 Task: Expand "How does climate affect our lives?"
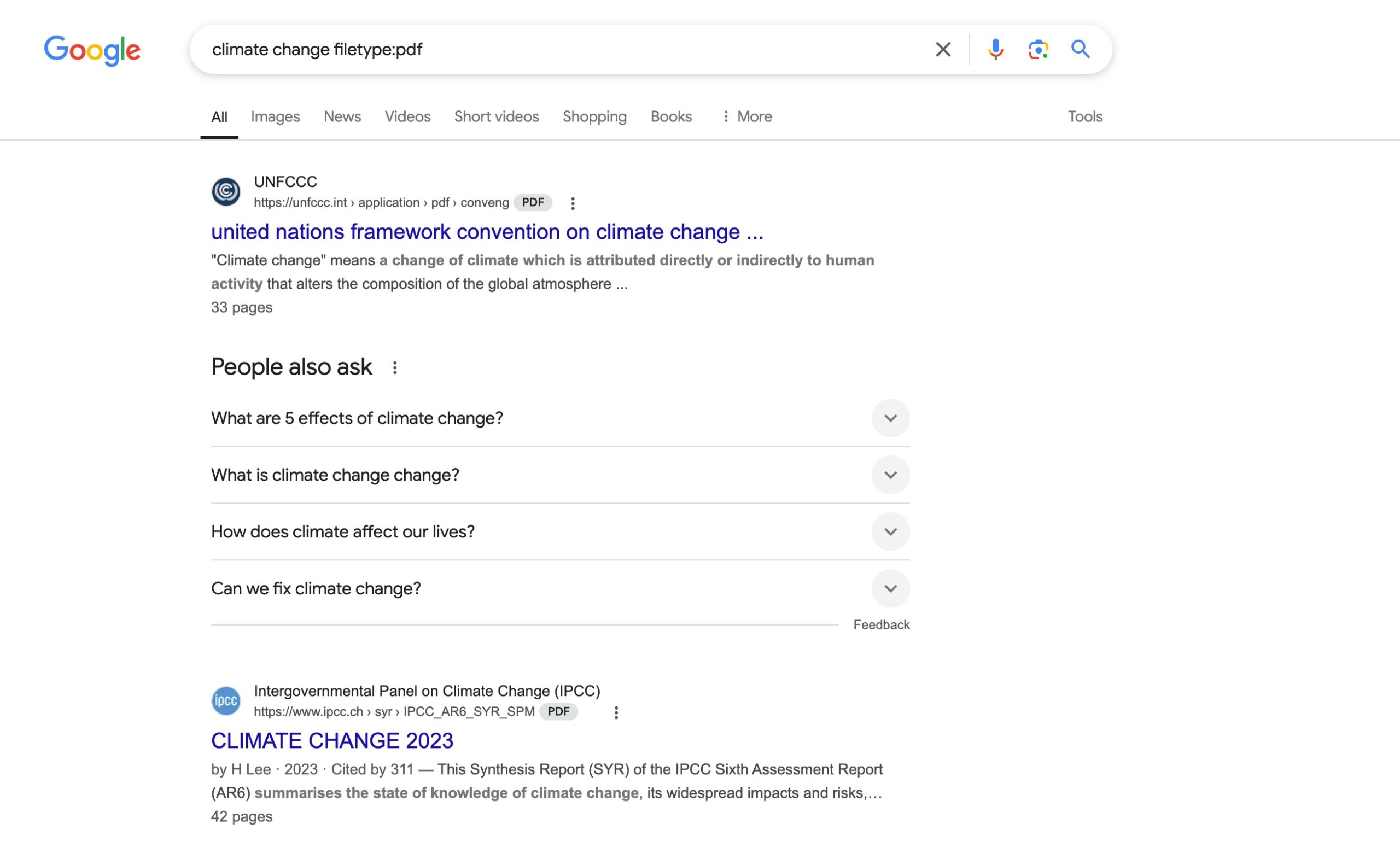pos(890,531)
